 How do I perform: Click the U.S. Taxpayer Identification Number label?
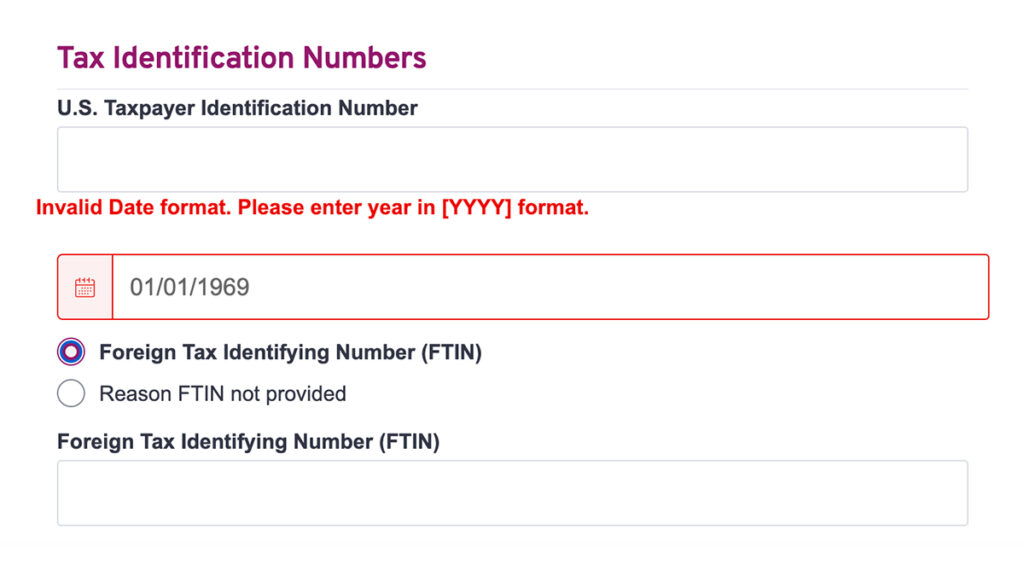[237, 108]
